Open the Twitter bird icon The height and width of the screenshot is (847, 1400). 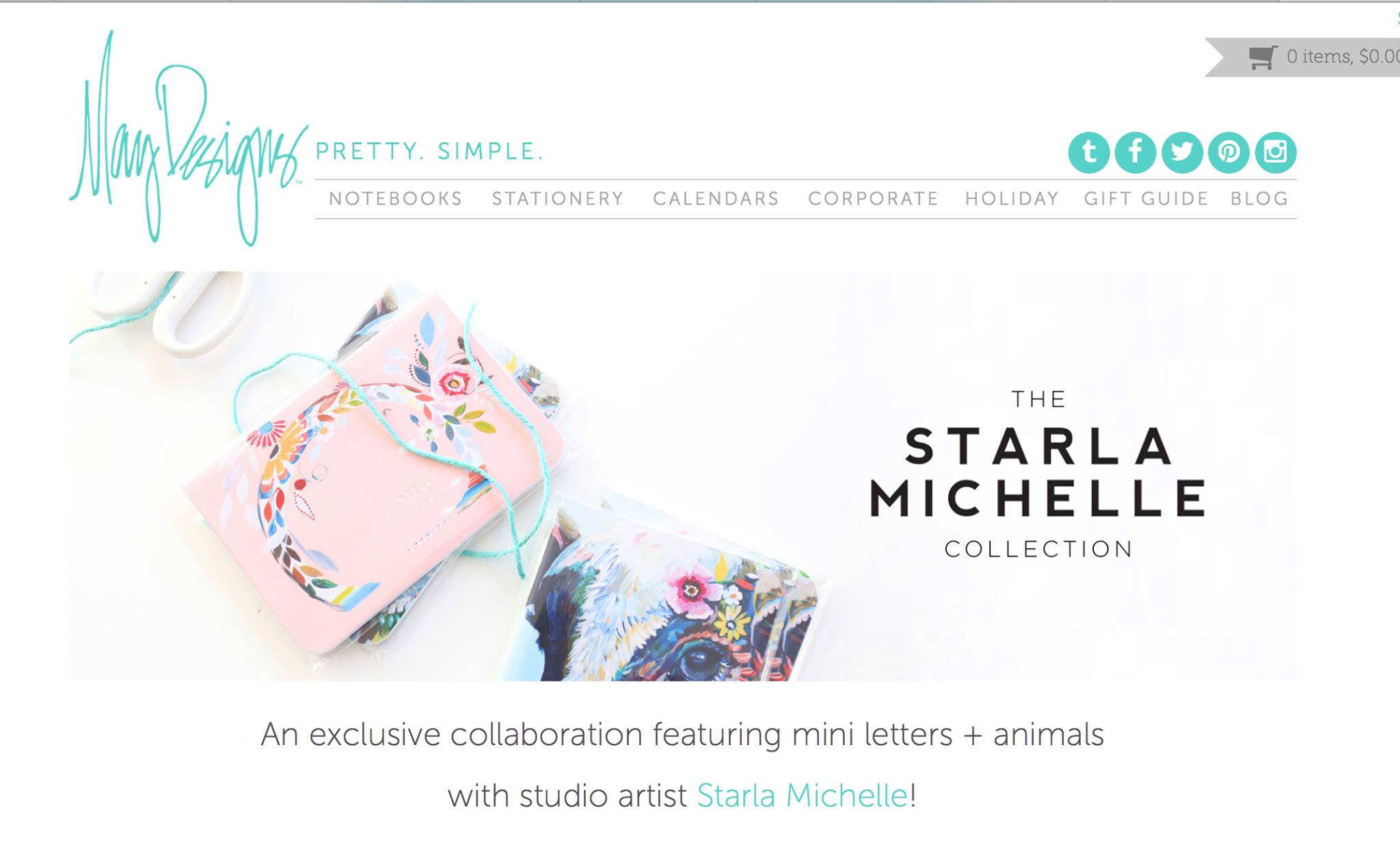[x=1182, y=152]
